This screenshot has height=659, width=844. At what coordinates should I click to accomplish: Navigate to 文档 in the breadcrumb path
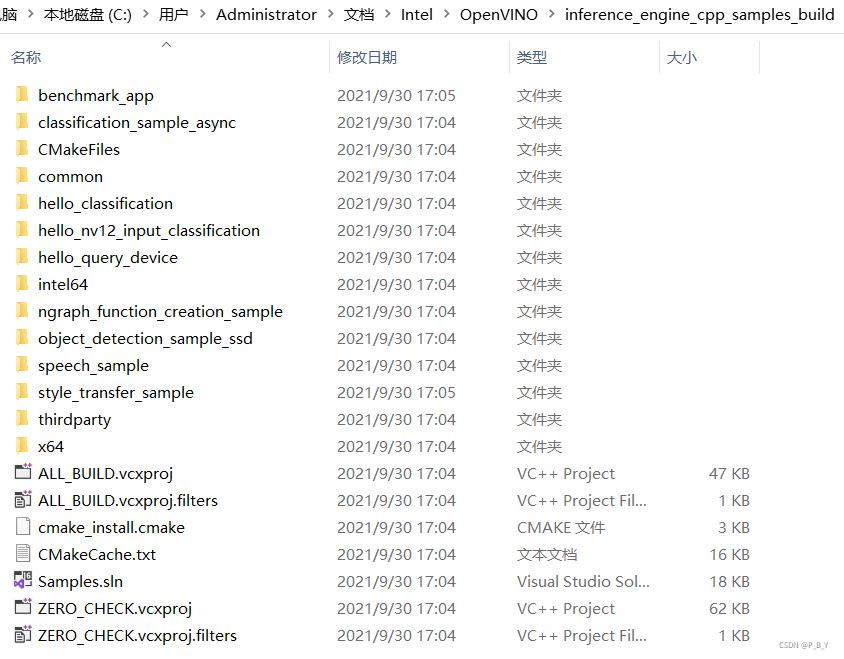pos(359,15)
